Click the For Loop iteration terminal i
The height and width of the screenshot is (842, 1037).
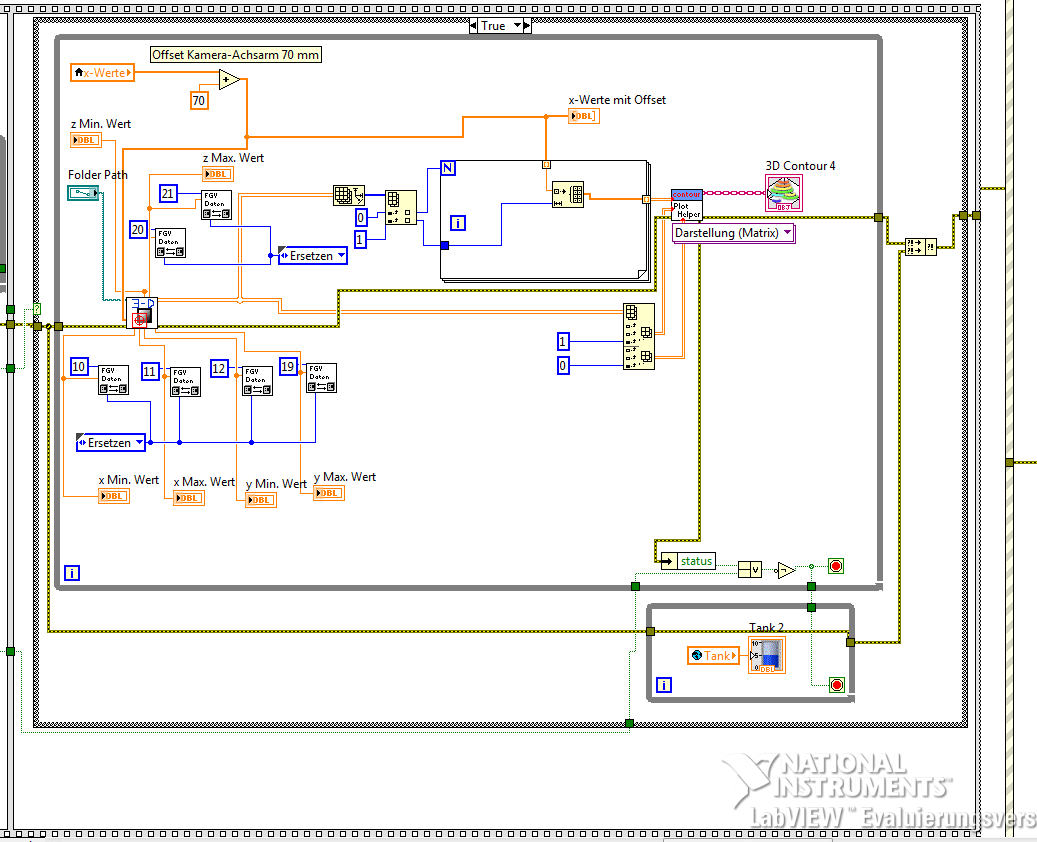point(458,223)
